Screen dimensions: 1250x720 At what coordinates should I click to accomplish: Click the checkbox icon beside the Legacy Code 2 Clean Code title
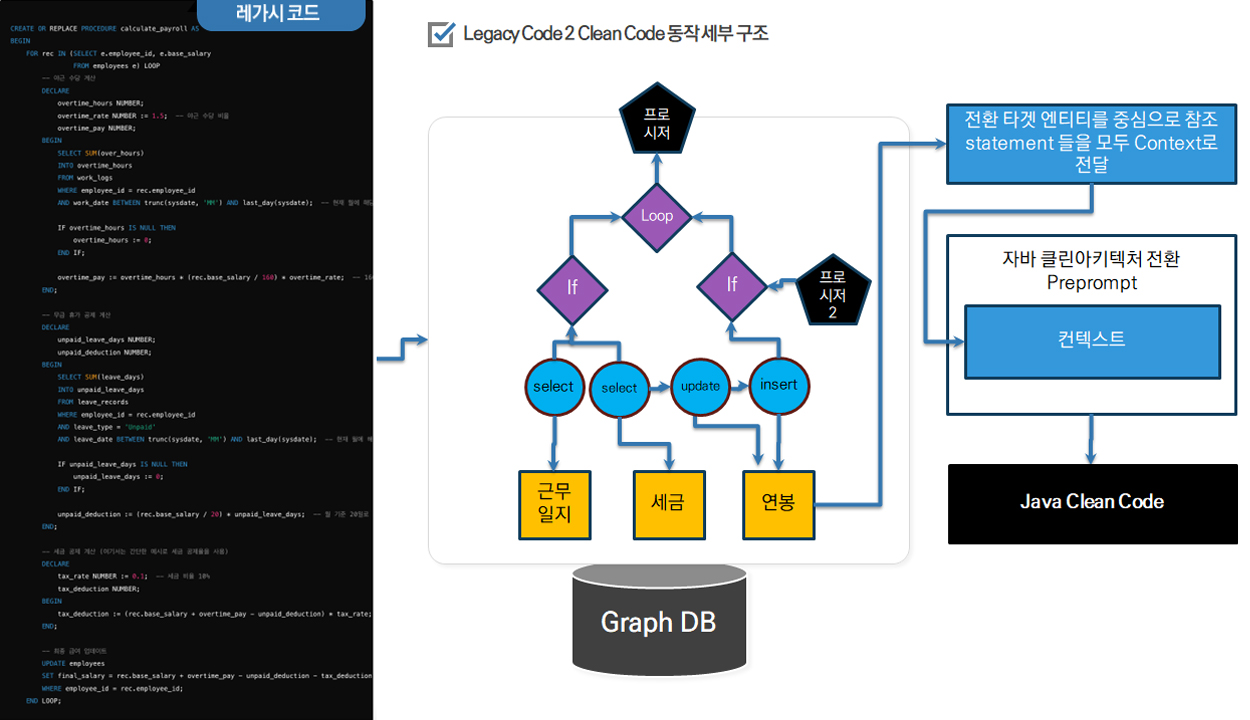[x=441, y=34]
